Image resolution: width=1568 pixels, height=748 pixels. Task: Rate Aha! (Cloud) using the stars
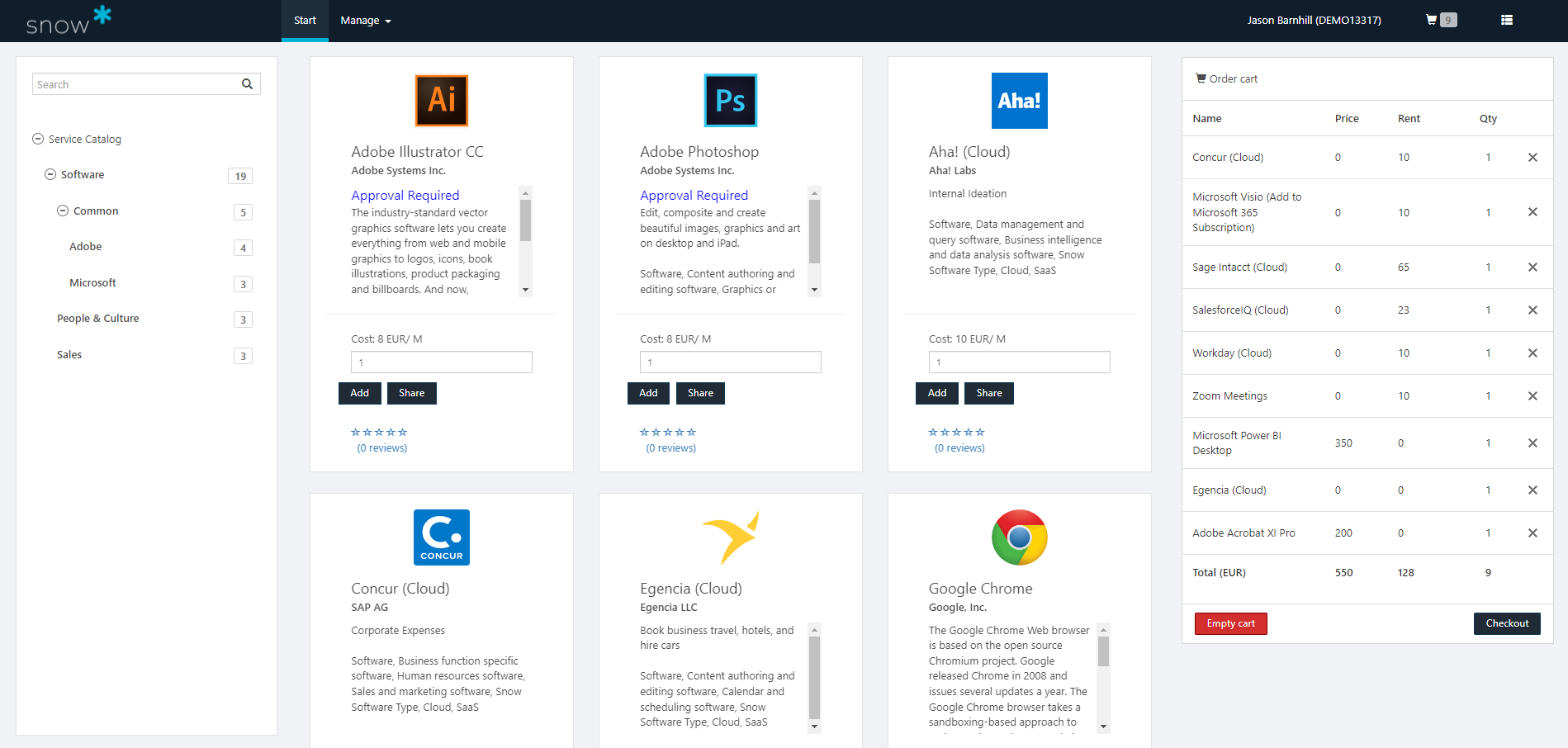tap(956, 432)
